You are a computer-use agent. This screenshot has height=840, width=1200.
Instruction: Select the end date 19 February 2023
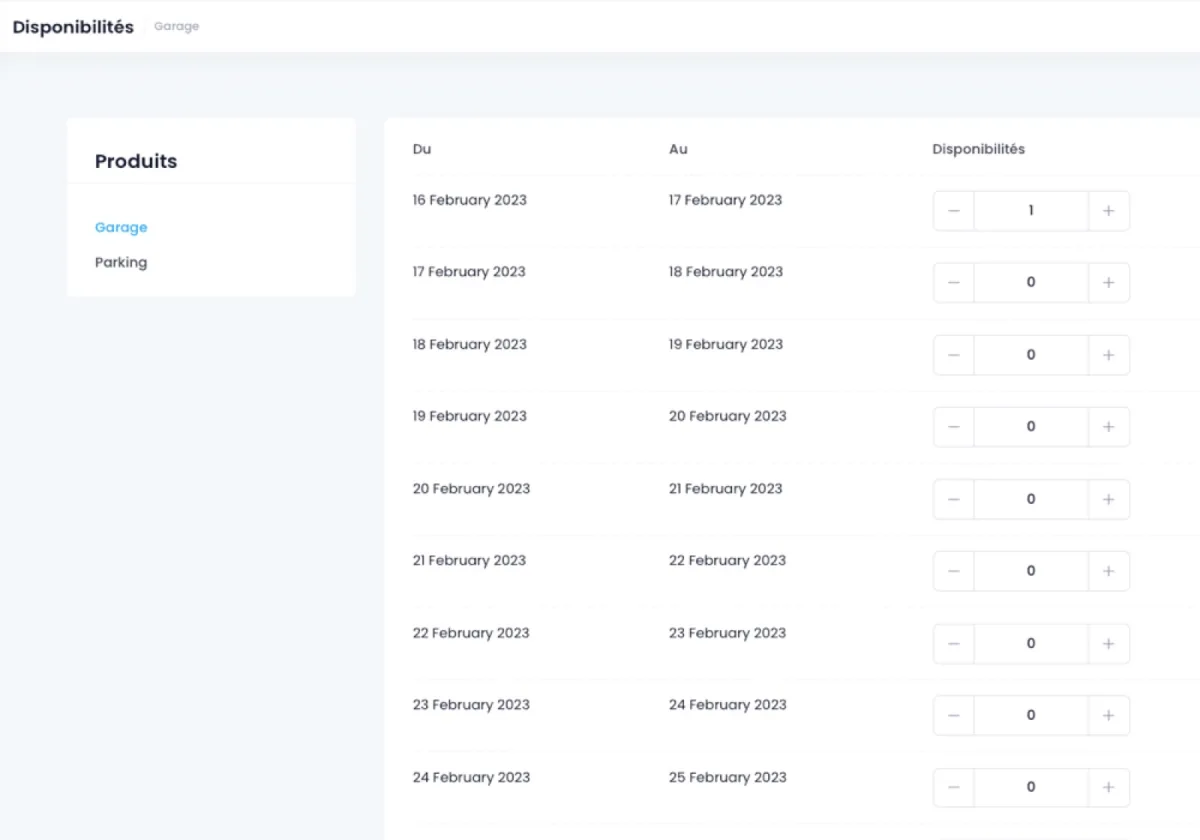coord(726,344)
